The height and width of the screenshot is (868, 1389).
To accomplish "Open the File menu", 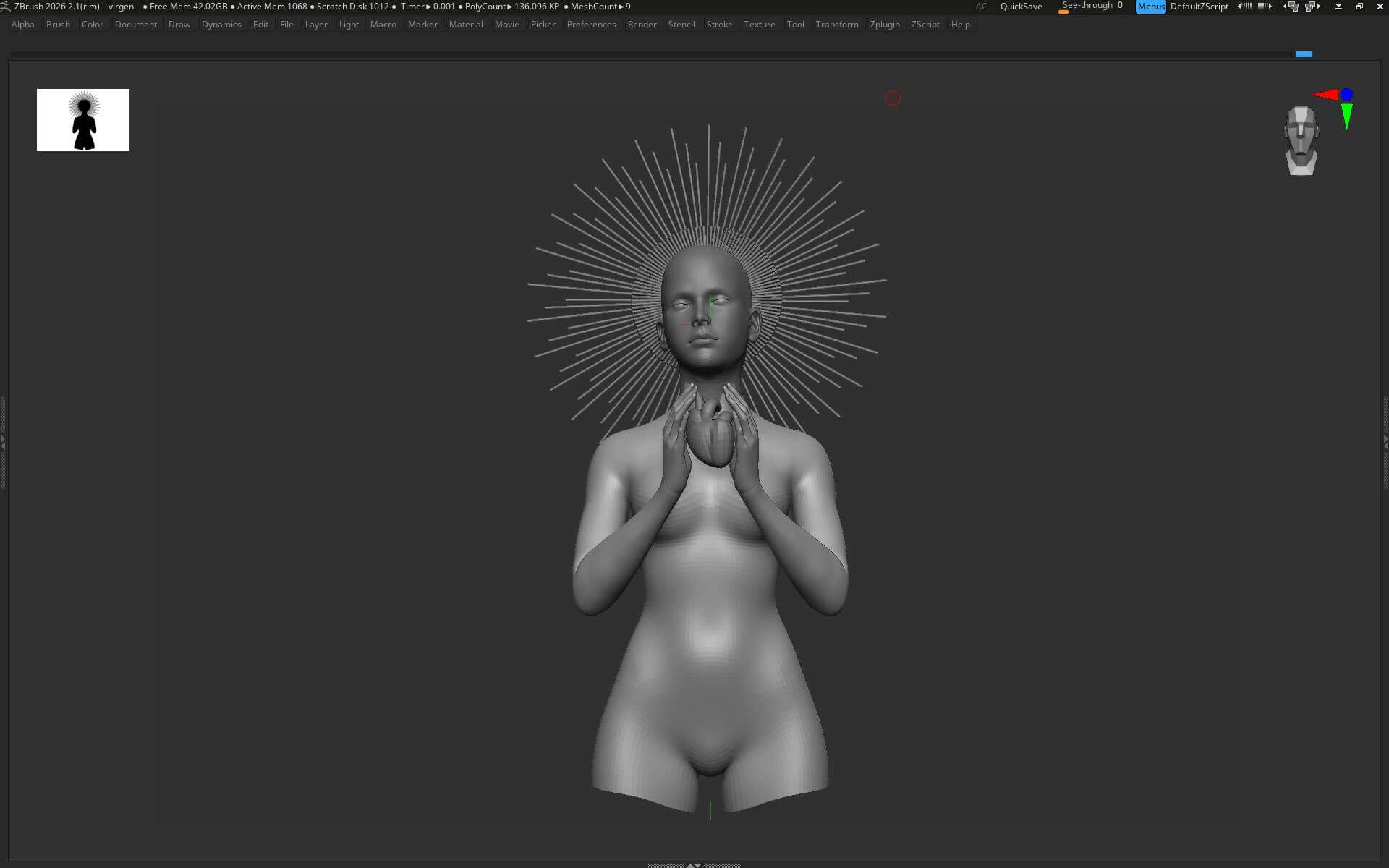I will 286,25.
